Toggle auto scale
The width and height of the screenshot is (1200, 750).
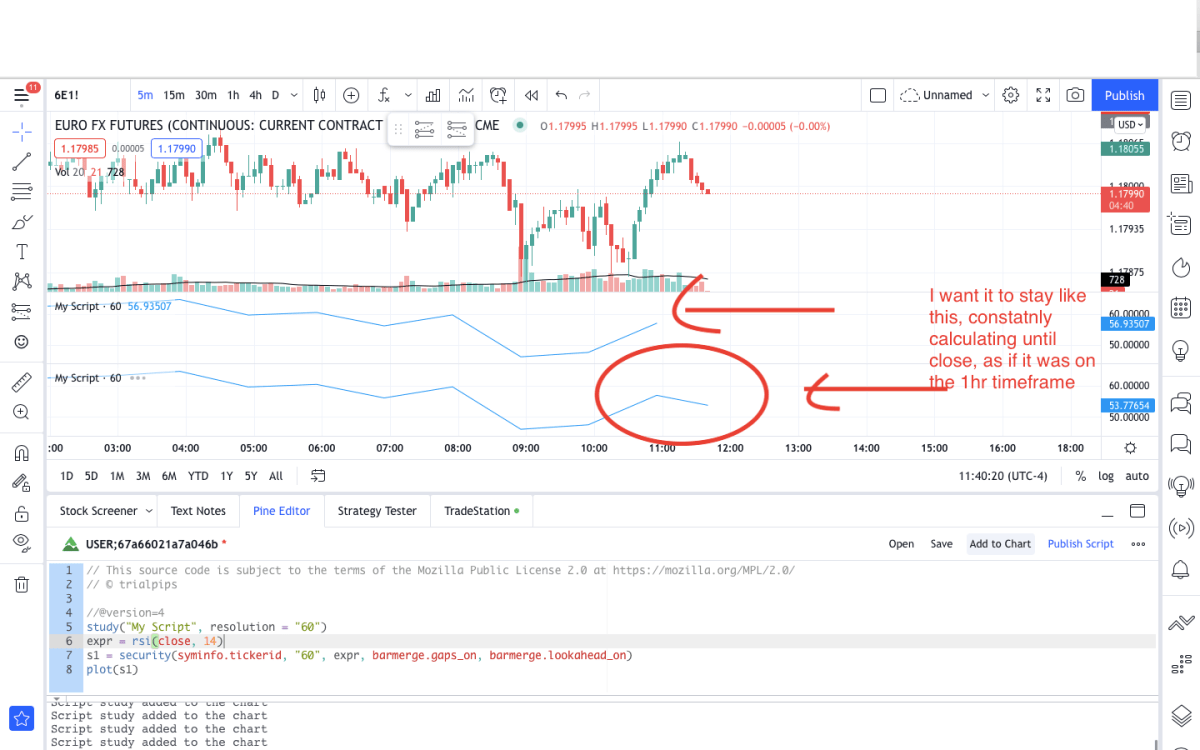tap(1137, 476)
